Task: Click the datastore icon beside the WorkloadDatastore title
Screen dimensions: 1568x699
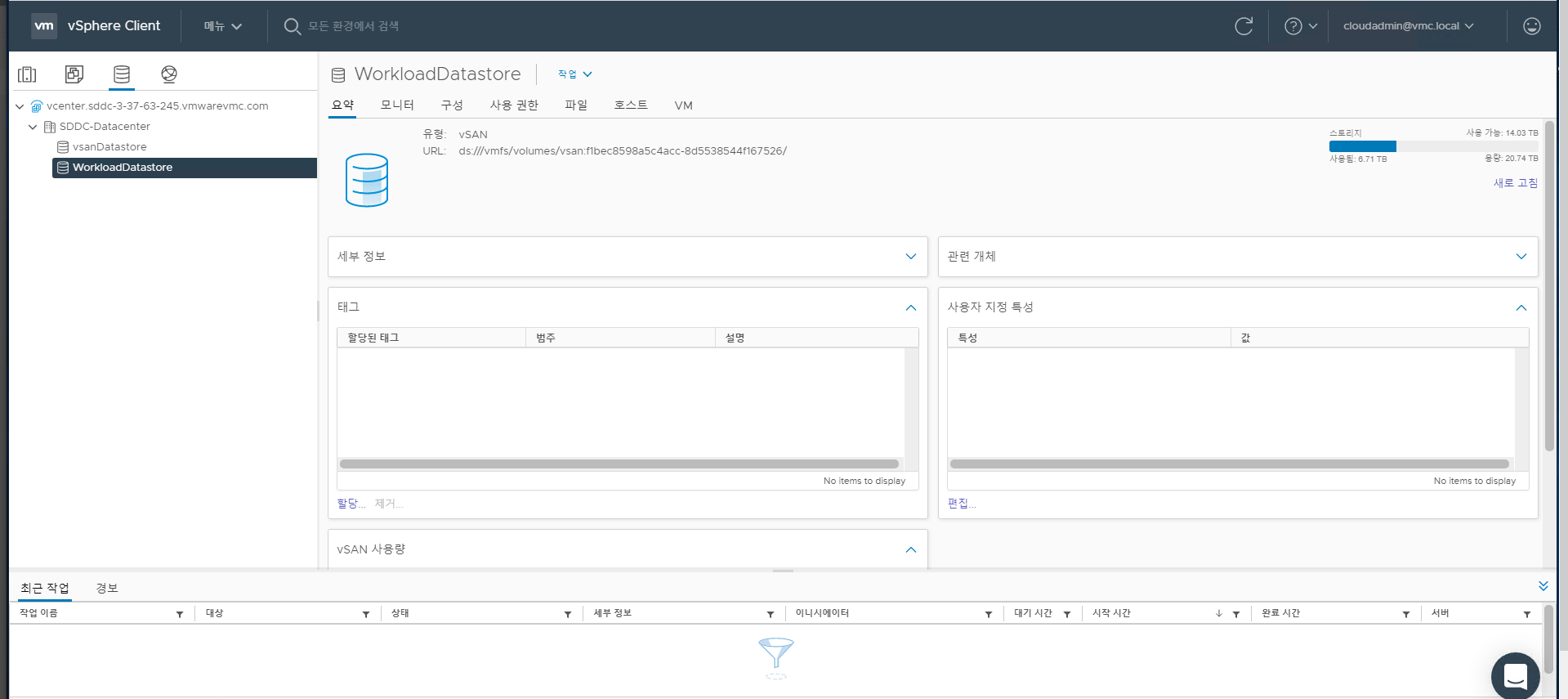Action: pos(338,75)
